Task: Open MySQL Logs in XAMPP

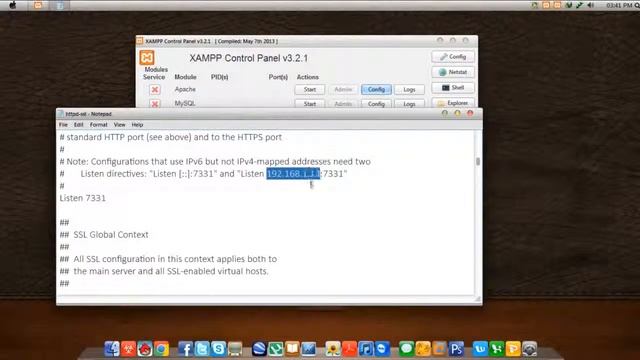Action: pos(409,104)
